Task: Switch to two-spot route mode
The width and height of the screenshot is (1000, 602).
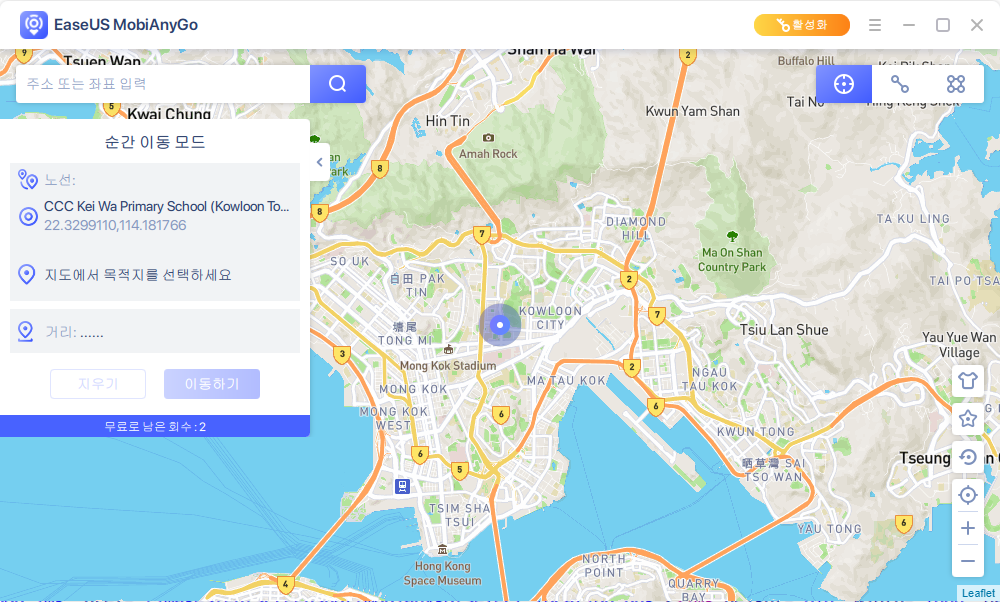Action: click(x=899, y=84)
